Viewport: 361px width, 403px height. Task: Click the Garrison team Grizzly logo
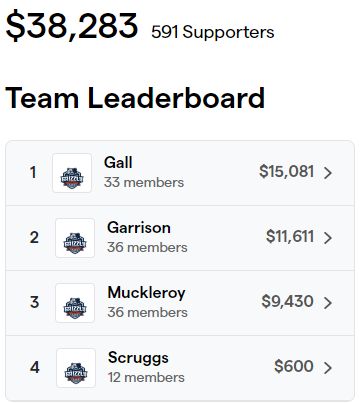tap(75, 238)
